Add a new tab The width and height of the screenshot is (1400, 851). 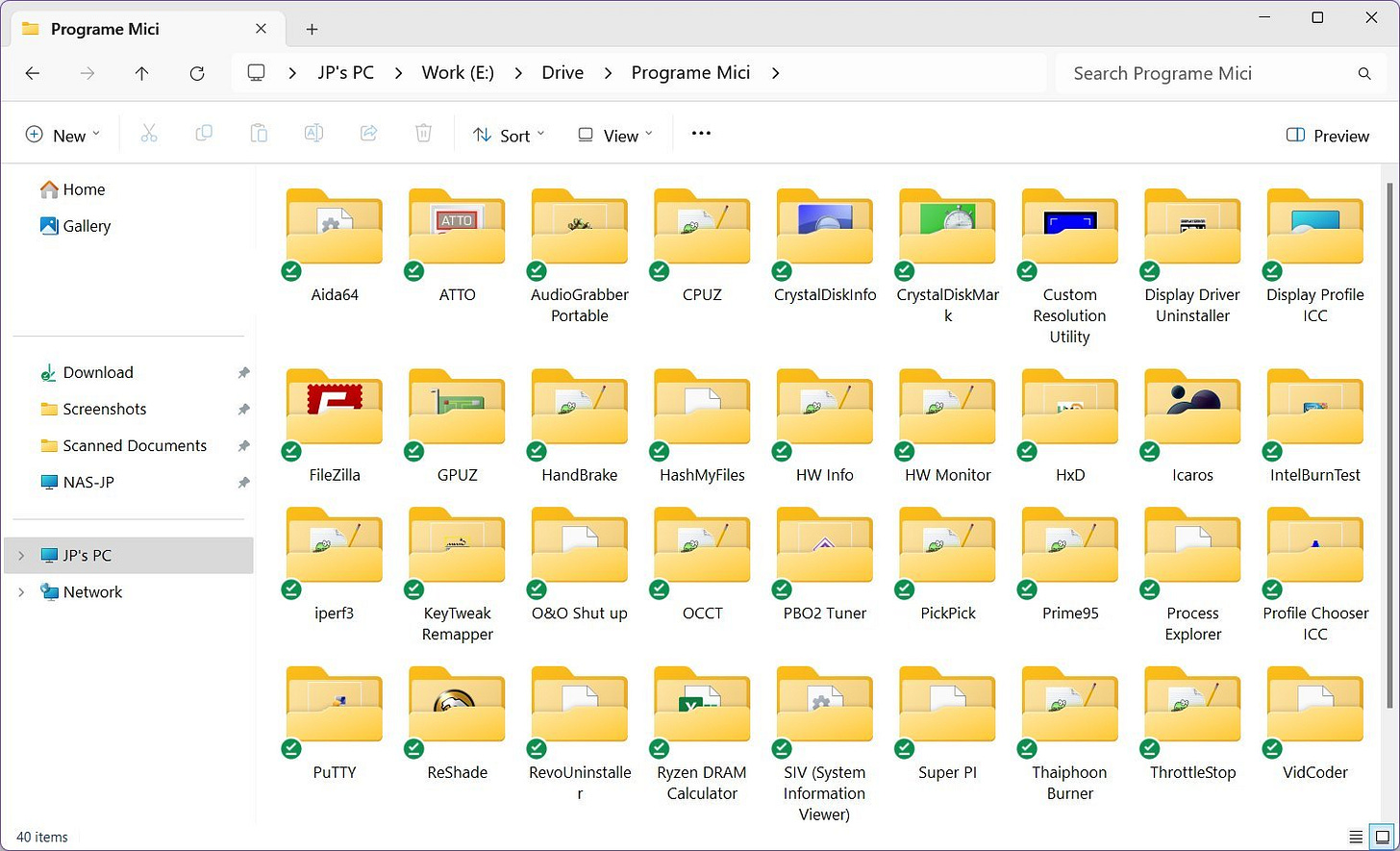tap(312, 30)
